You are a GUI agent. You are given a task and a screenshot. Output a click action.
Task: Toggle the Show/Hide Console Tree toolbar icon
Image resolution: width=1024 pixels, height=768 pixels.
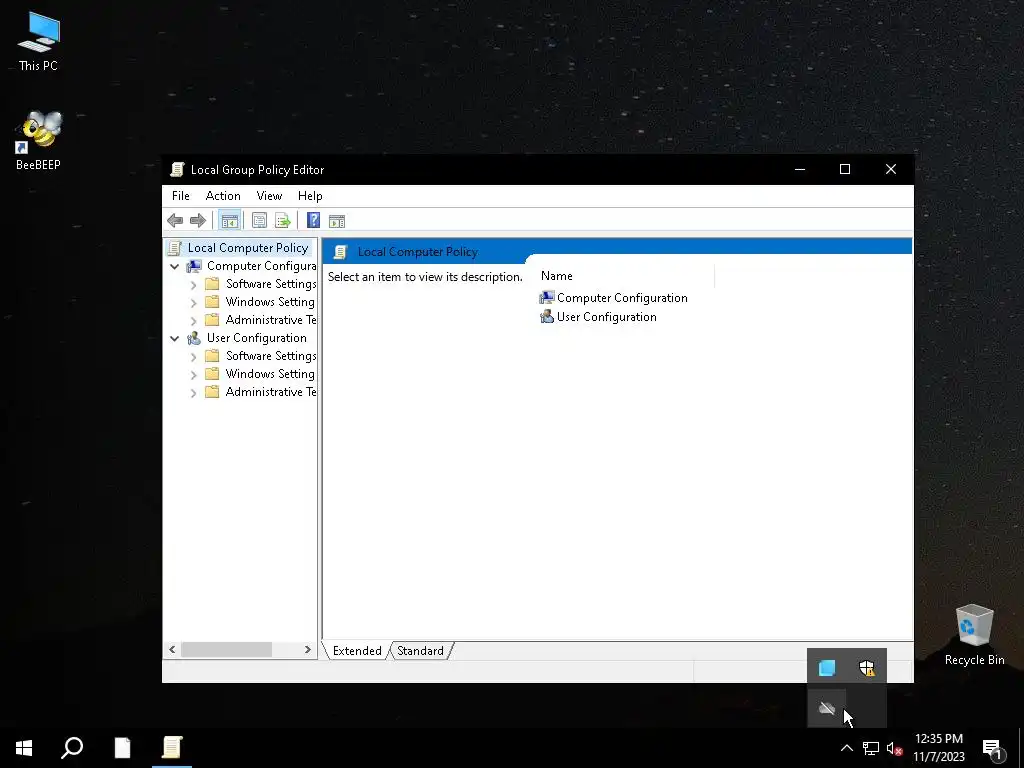coord(229,221)
